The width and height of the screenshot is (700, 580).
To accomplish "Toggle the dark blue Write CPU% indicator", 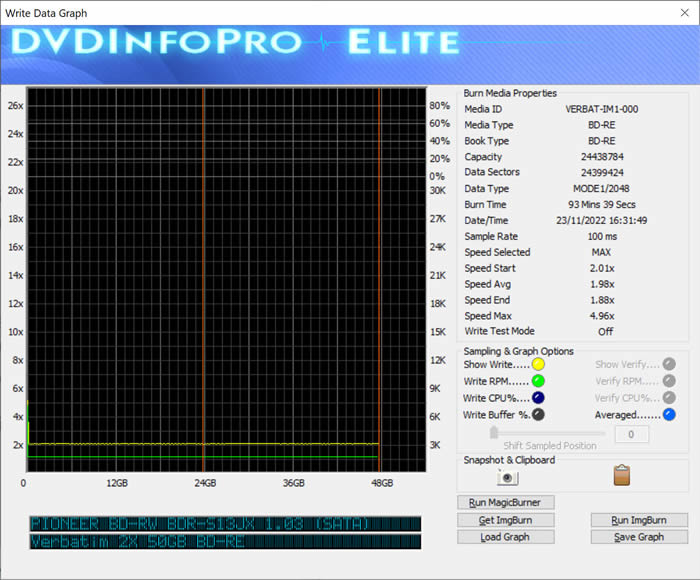I will click(x=538, y=398).
